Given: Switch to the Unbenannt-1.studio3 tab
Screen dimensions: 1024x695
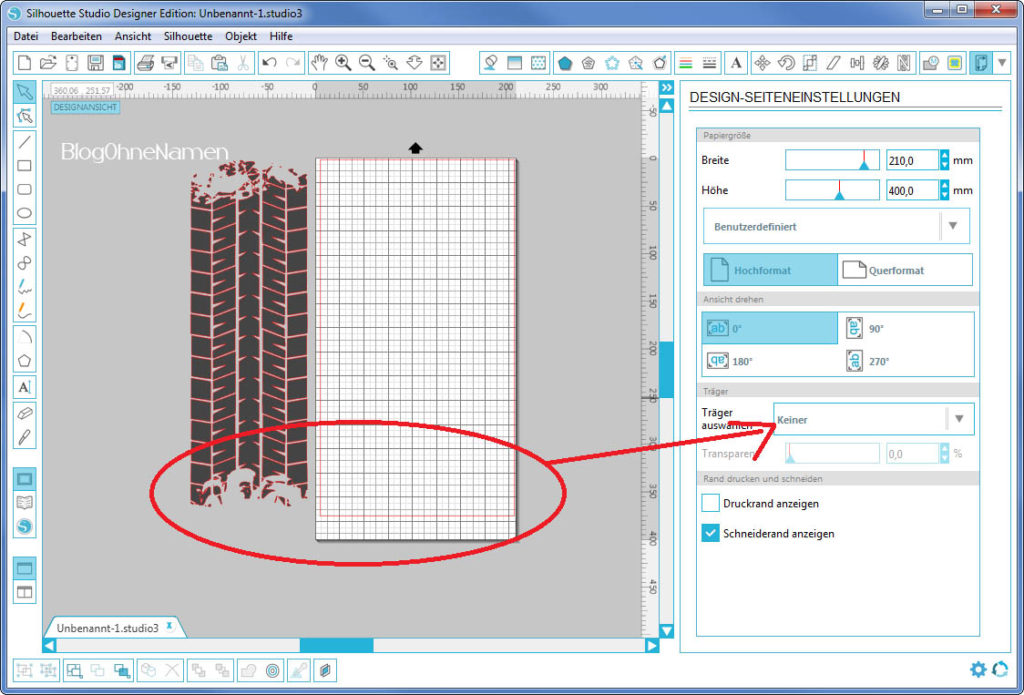Looking at the screenshot, I should tap(108, 628).
